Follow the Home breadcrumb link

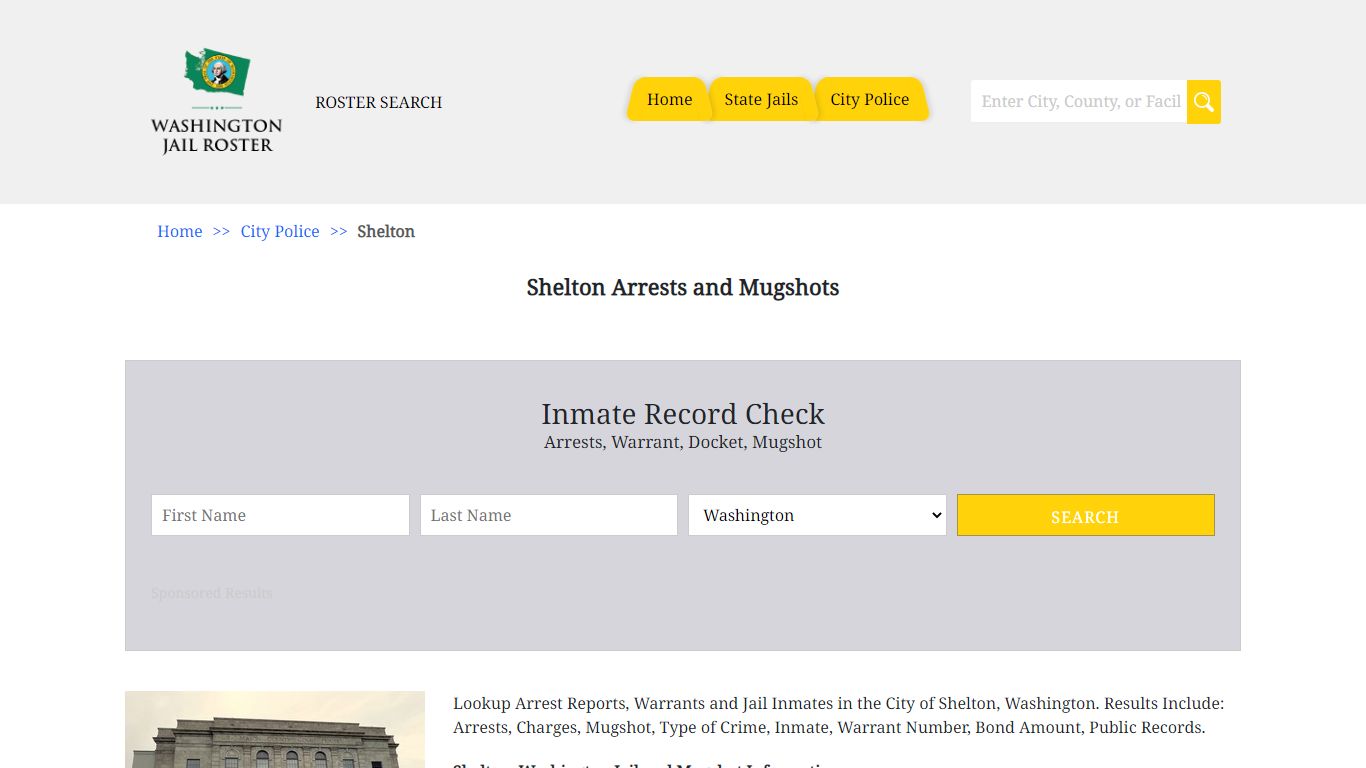point(180,231)
